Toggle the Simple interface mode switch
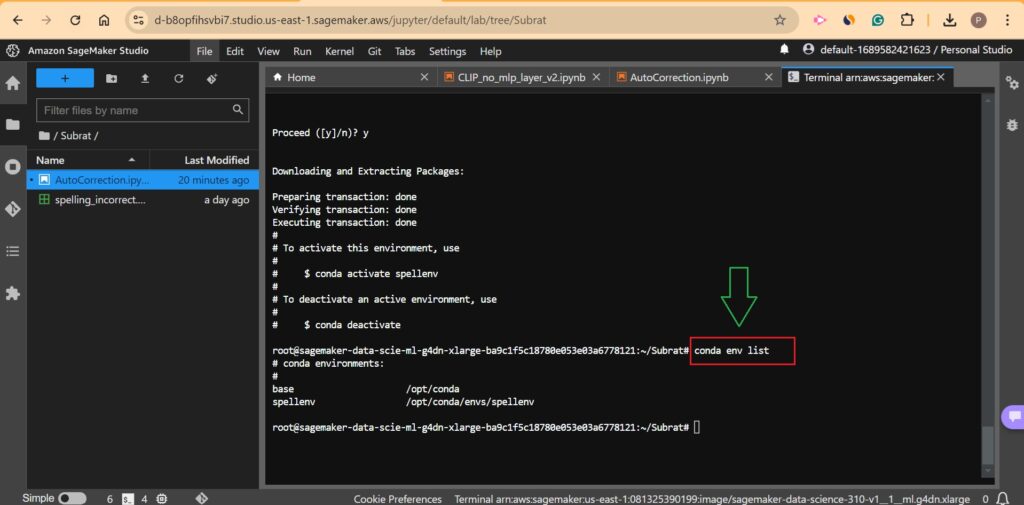This screenshot has height=505, width=1024. pos(72,498)
